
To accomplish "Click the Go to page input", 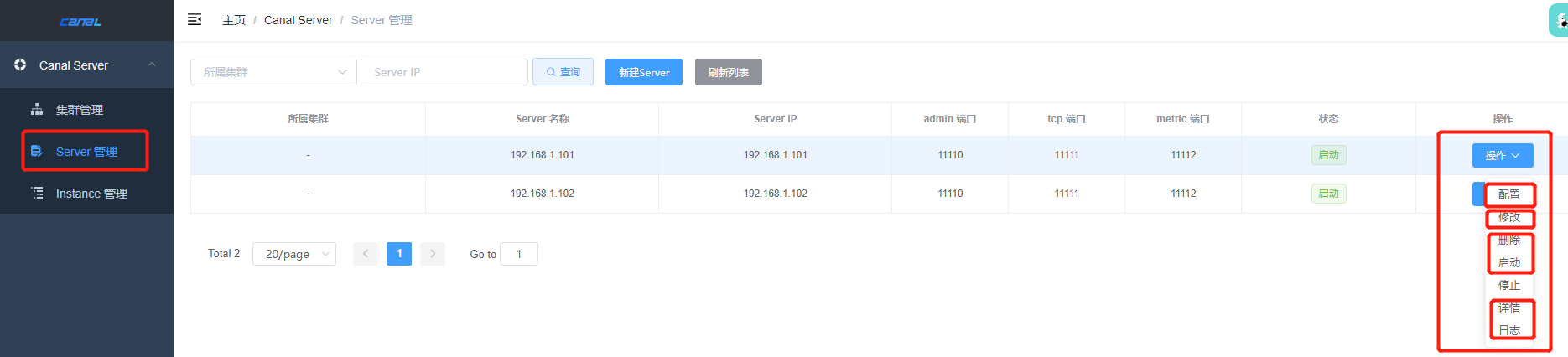I will point(519,254).
